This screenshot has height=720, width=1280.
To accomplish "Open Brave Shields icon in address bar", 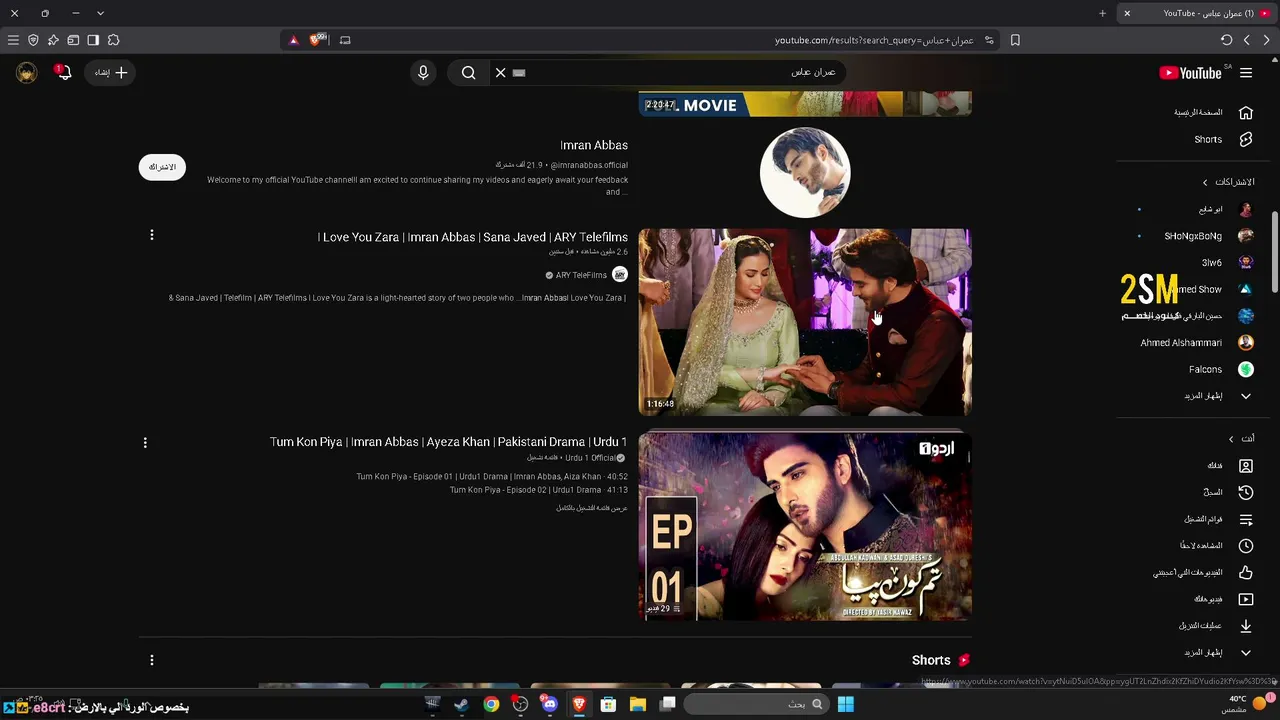I will click(x=319, y=40).
